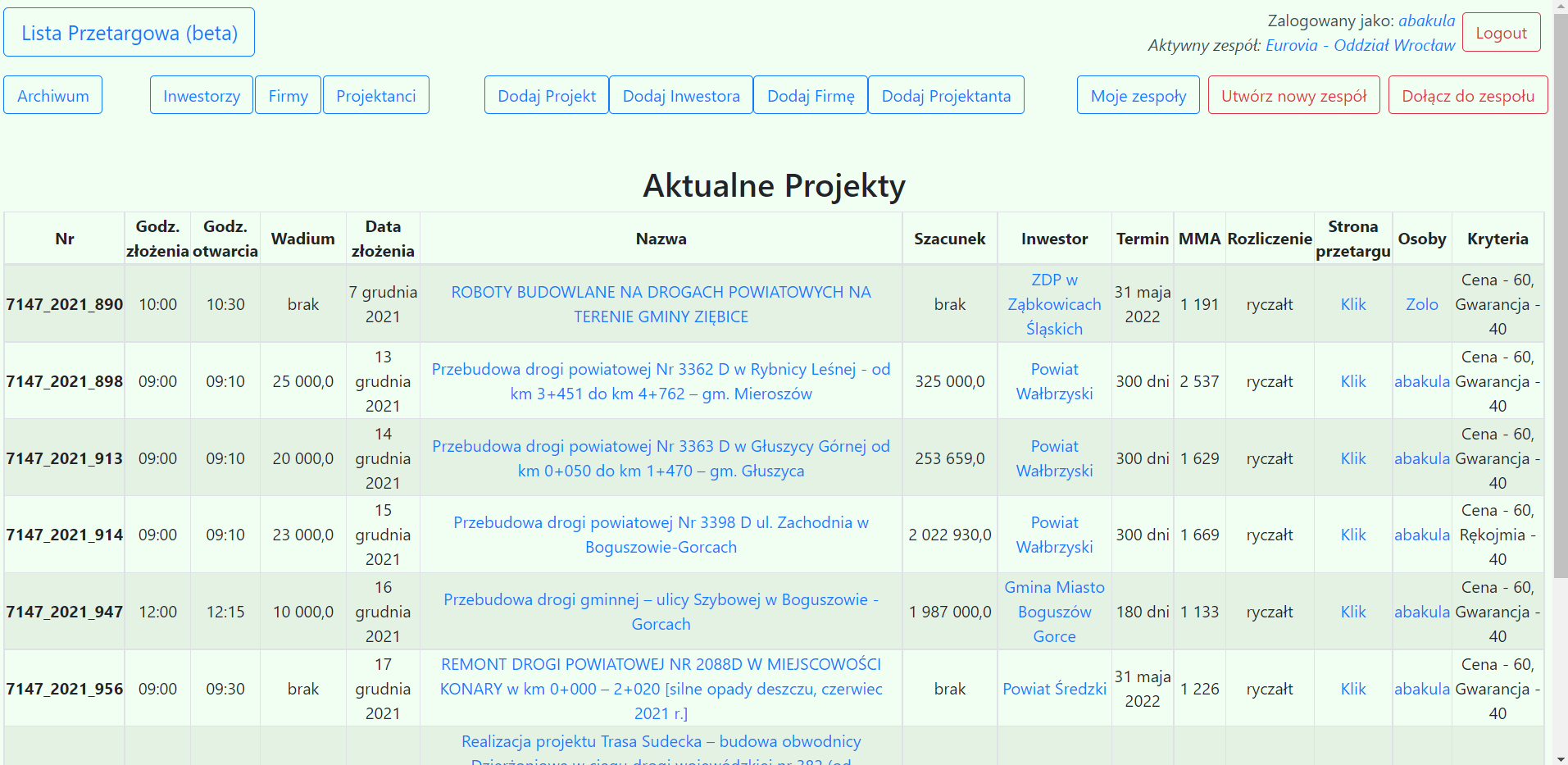This screenshot has height=765, width=1568.
Task: Open abakula person link in row 7147_2021_914
Action: point(1421,535)
